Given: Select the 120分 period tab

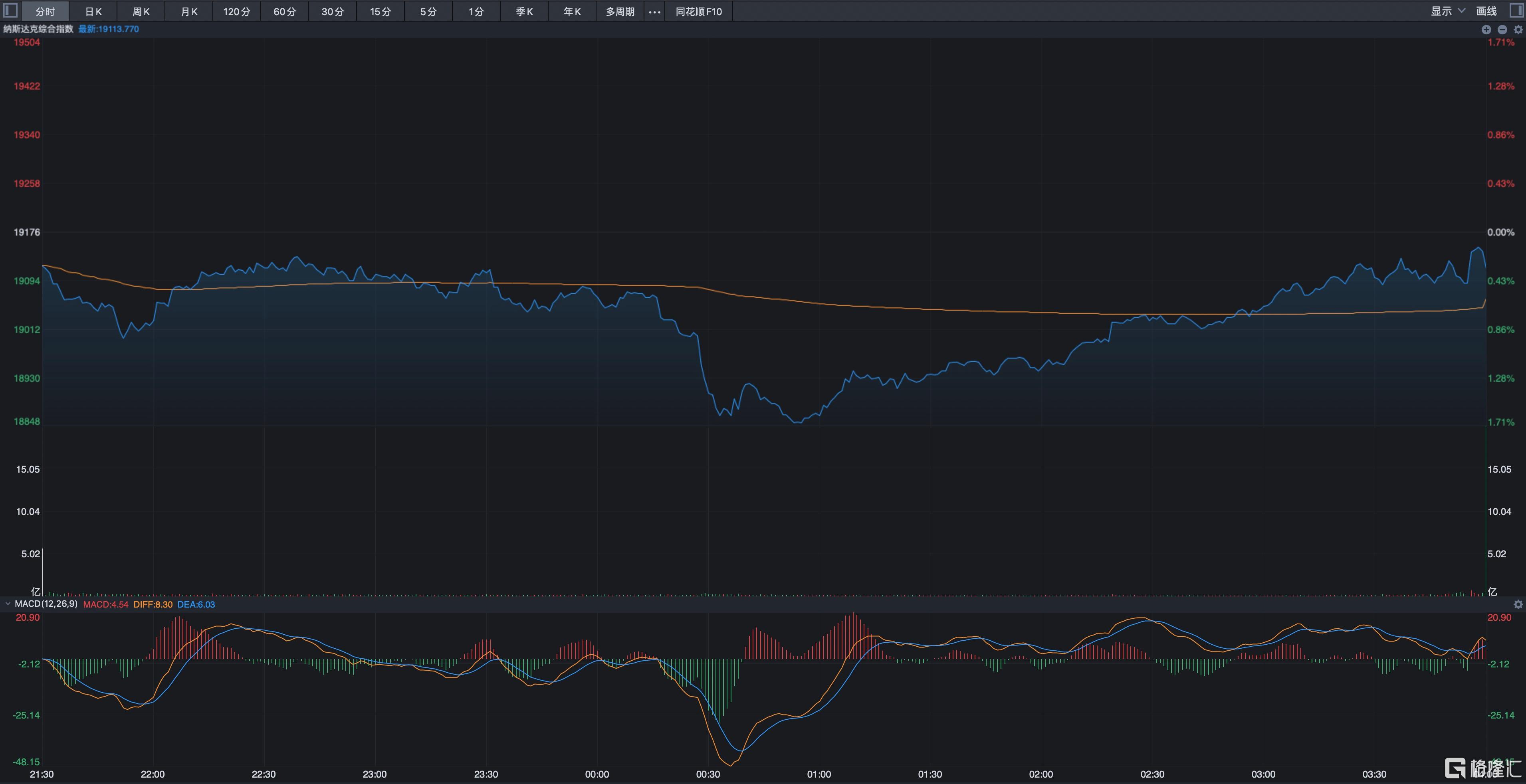Looking at the screenshot, I should coord(237,12).
